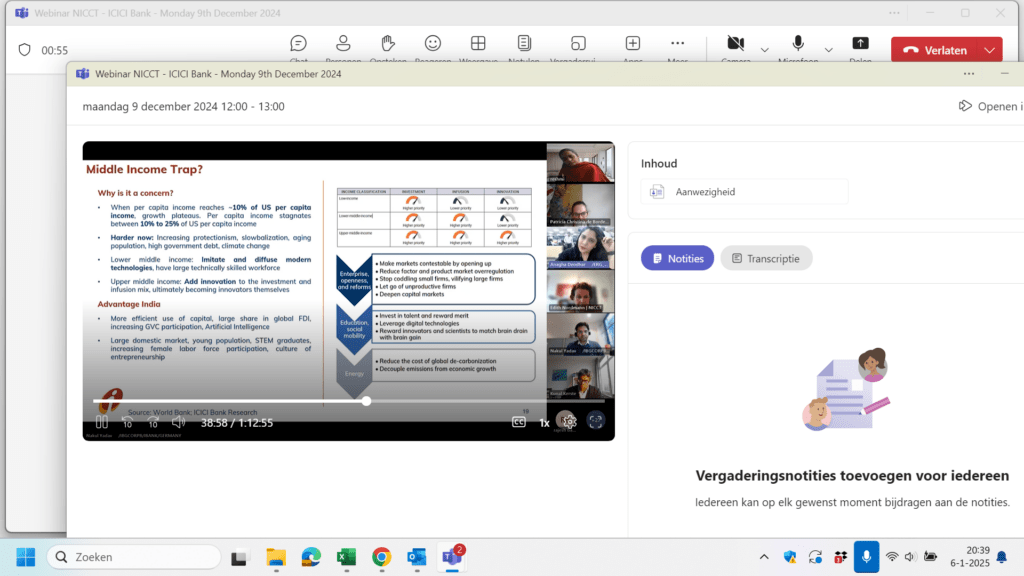Select the Notities tab
This screenshot has height=576, width=1024.
point(677,258)
